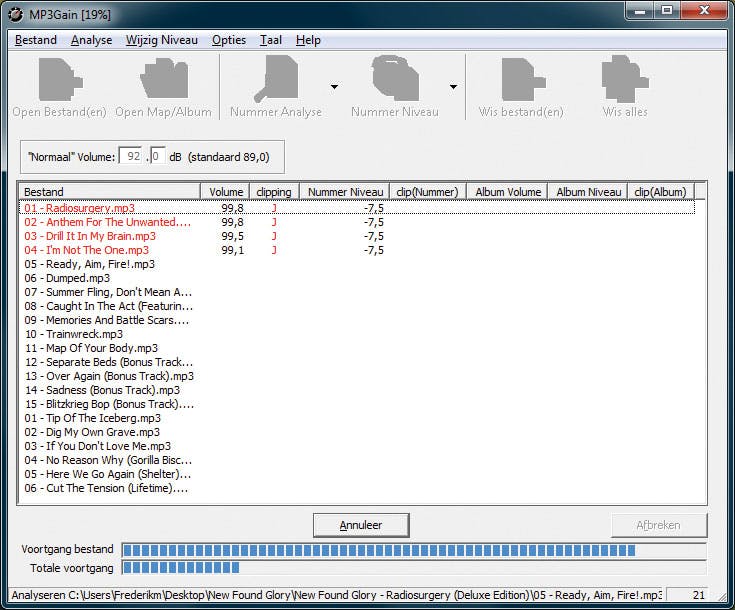Click the Album Niveau column header

(x=588, y=192)
